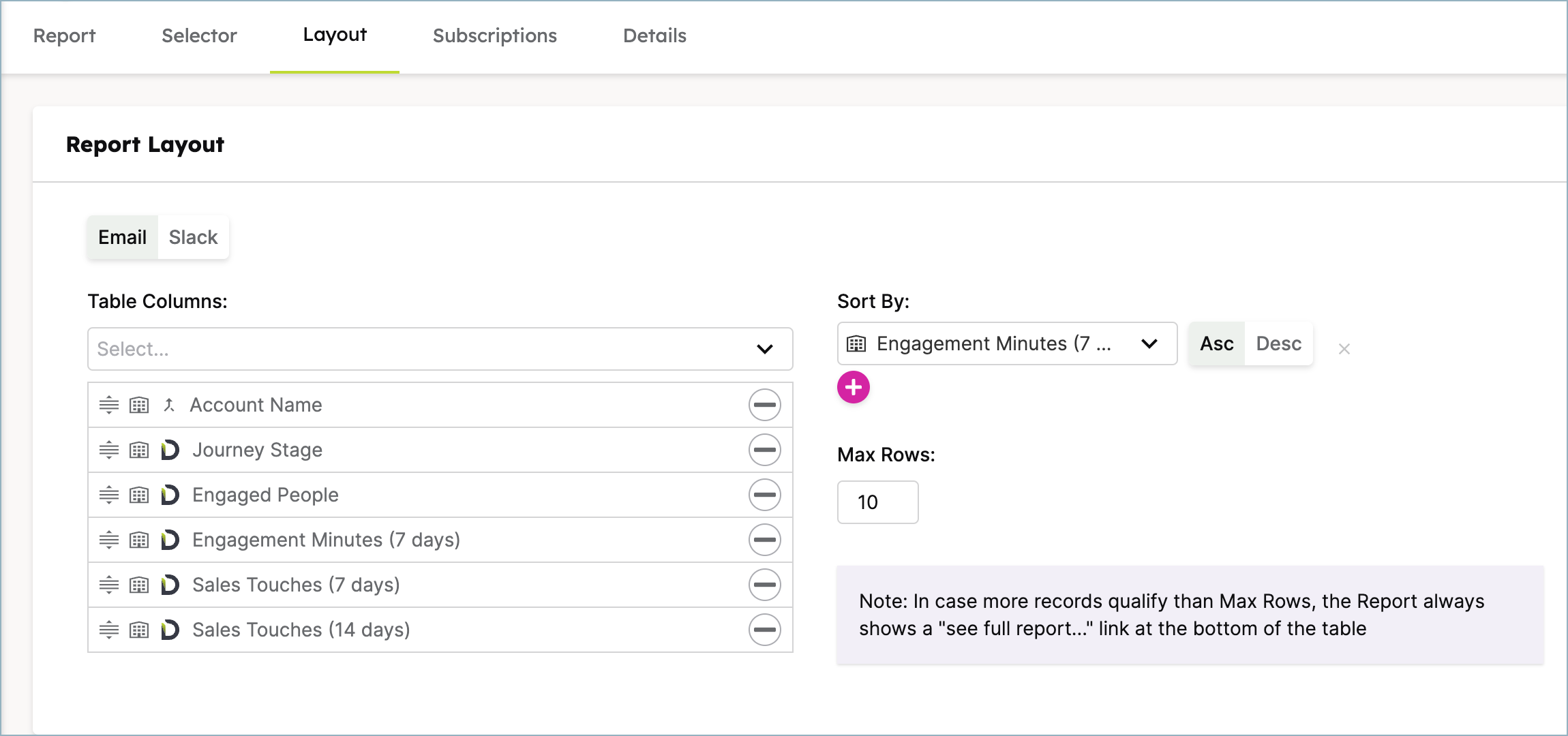
Task: Click the Sales Touches (7 days) label
Action: 296,585
